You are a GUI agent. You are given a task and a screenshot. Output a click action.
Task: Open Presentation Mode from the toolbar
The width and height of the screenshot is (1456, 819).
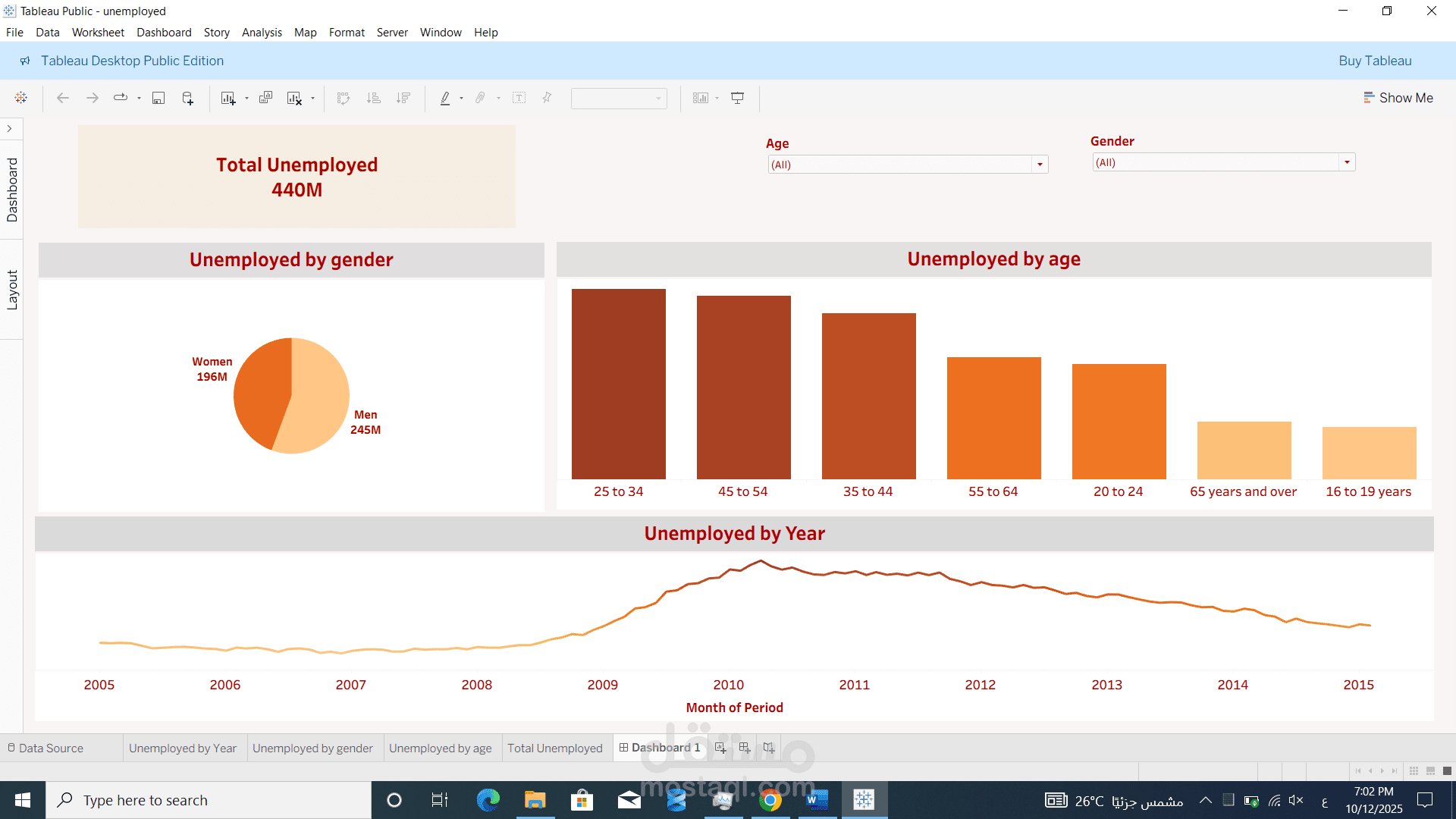pos(737,98)
